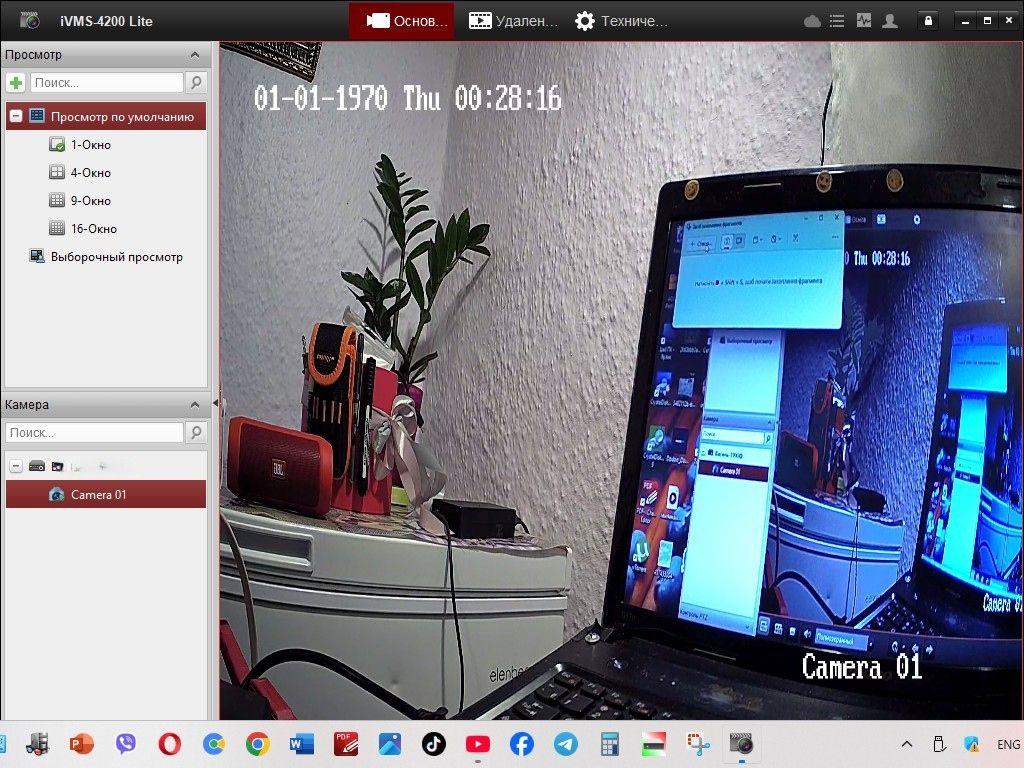The image size is (1024, 768).
Task: Open the cloud service icon in title bar
Action: click(812, 21)
